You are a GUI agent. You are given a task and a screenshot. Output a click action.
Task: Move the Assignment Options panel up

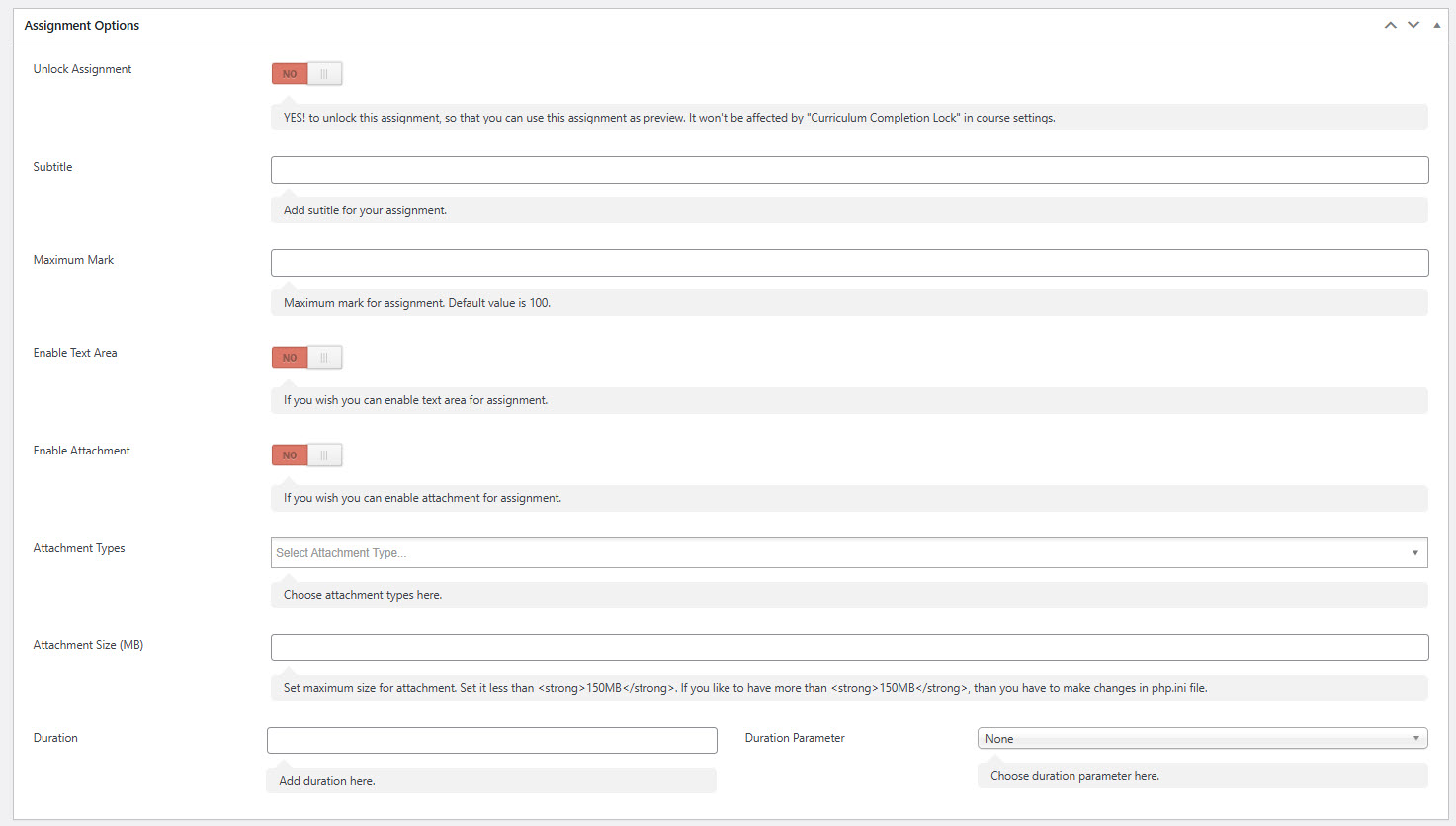(x=1390, y=25)
